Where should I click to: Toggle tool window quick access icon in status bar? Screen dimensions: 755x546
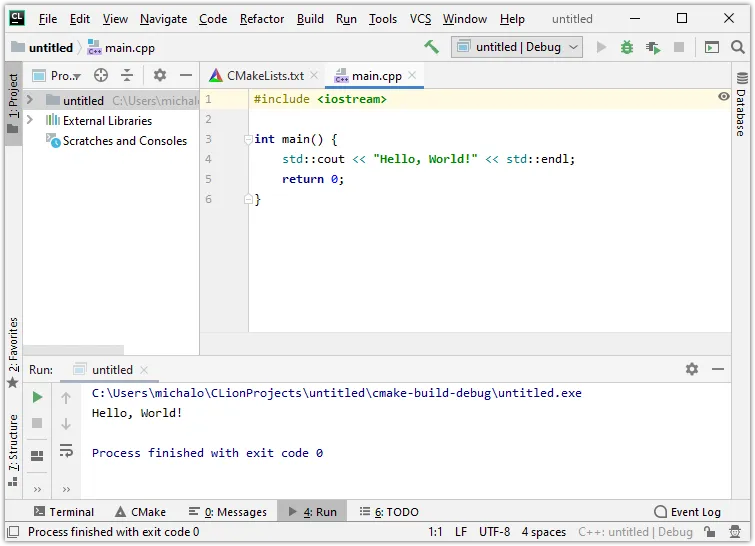(13, 532)
